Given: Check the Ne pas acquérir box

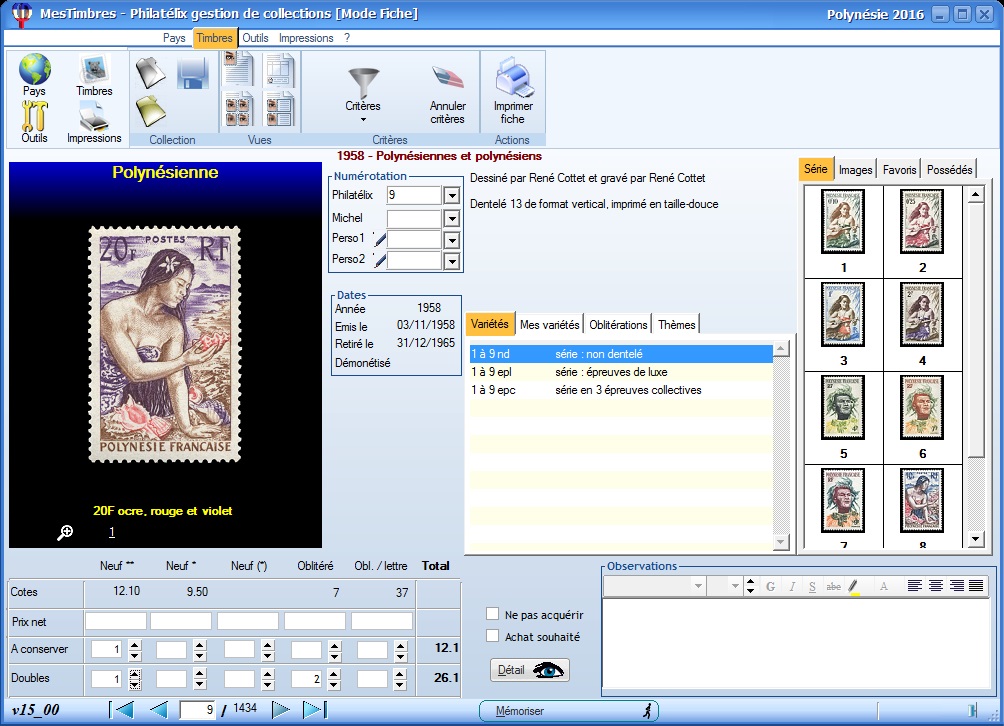Looking at the screenshot, I should click(492, 615).
